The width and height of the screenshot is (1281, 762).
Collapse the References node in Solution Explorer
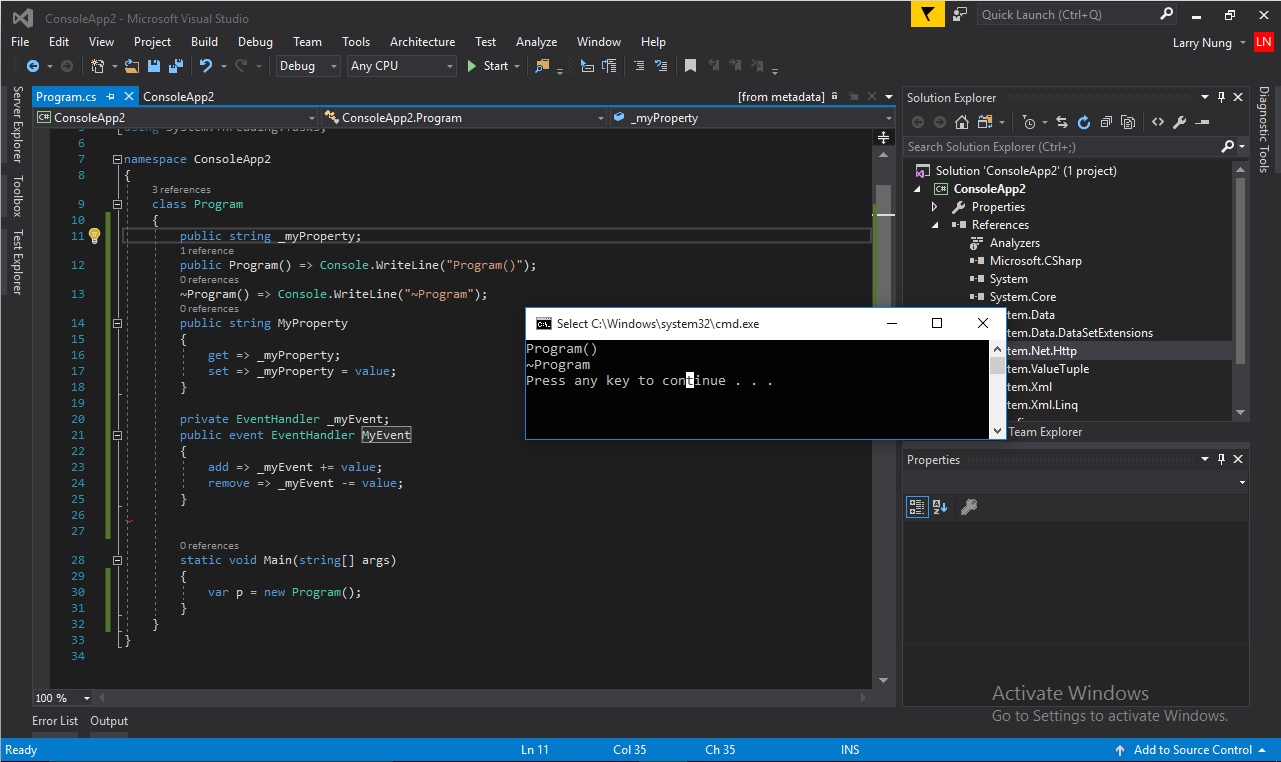935,225
